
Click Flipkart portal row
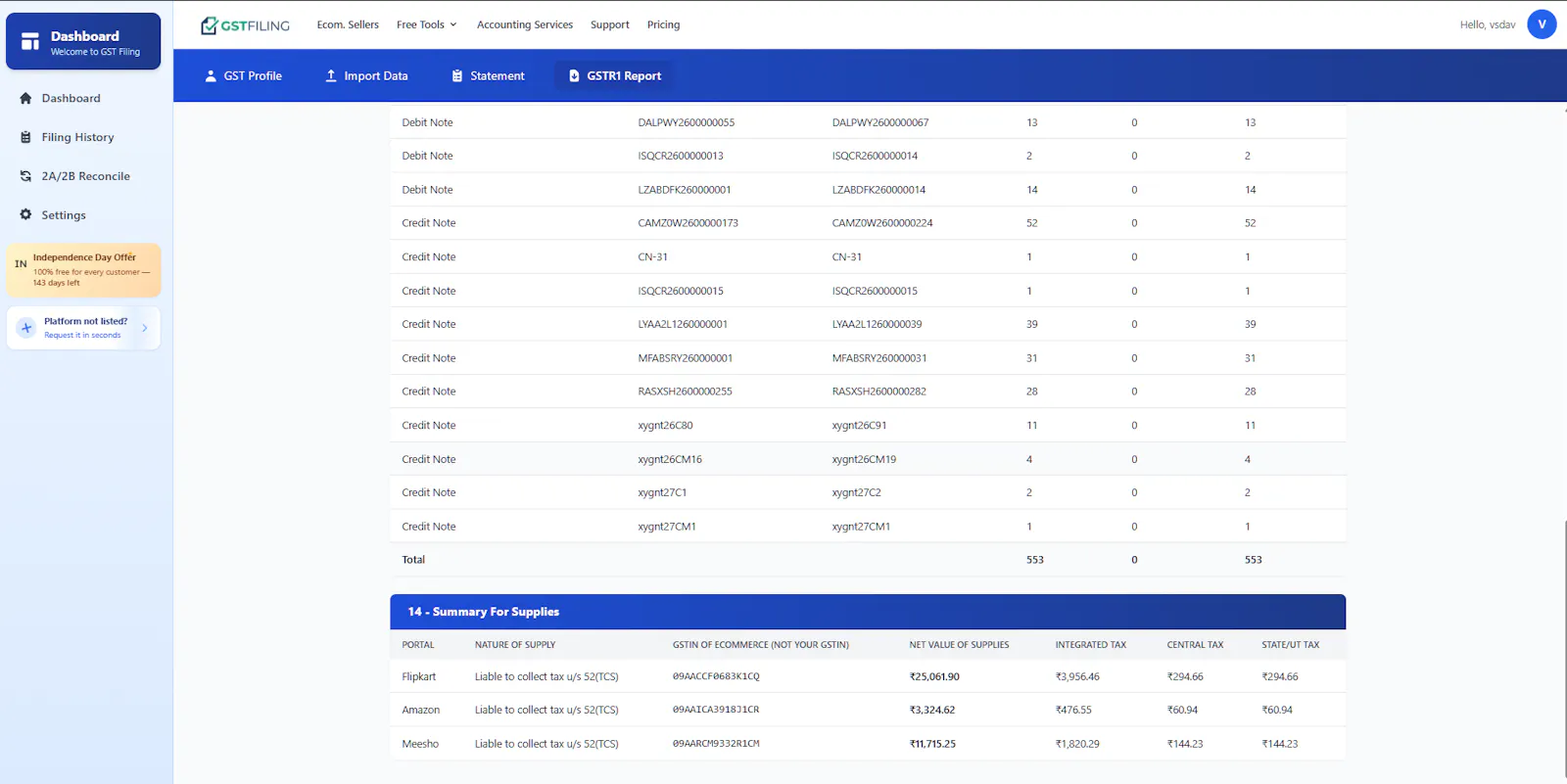coord(868,676)
